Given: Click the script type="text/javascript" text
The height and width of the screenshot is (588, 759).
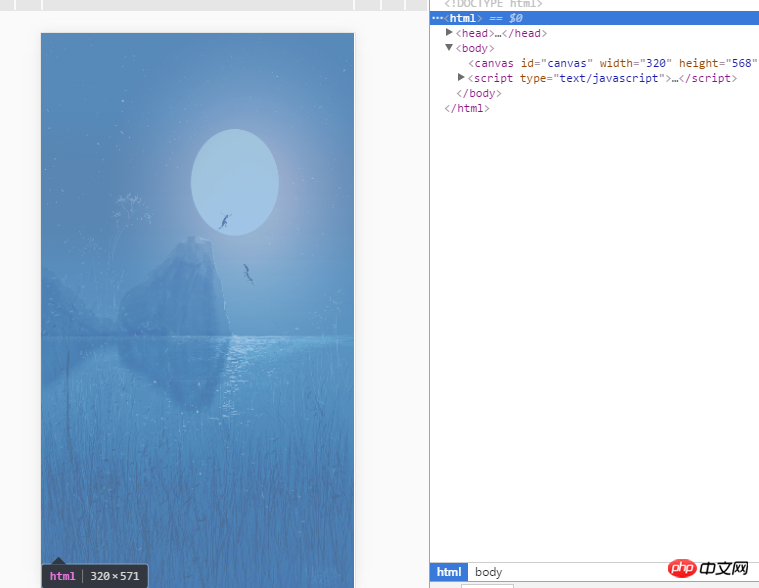Looking at the screenshot, I should pos(569,78).
